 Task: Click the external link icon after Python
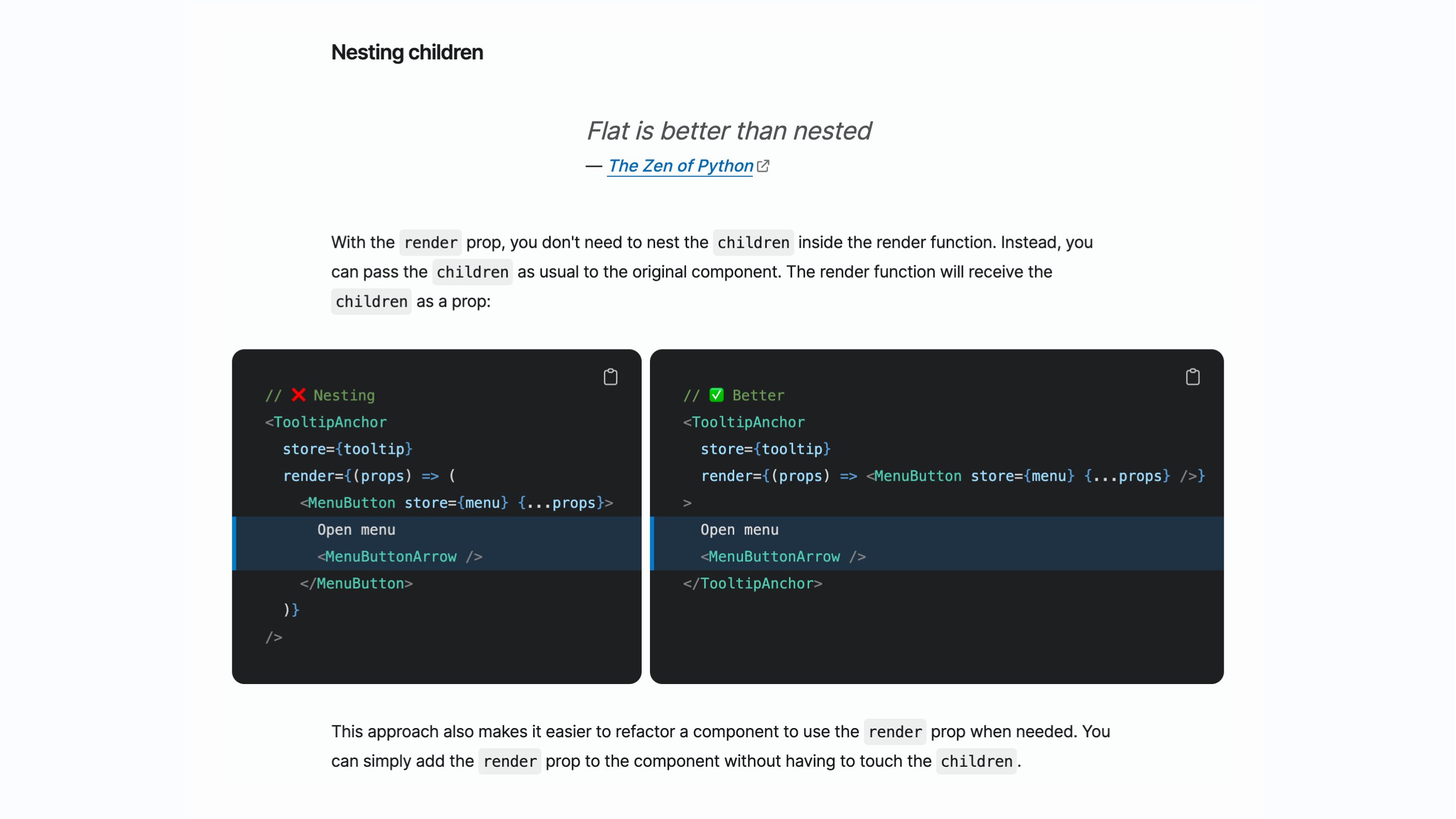pos(763,166)
